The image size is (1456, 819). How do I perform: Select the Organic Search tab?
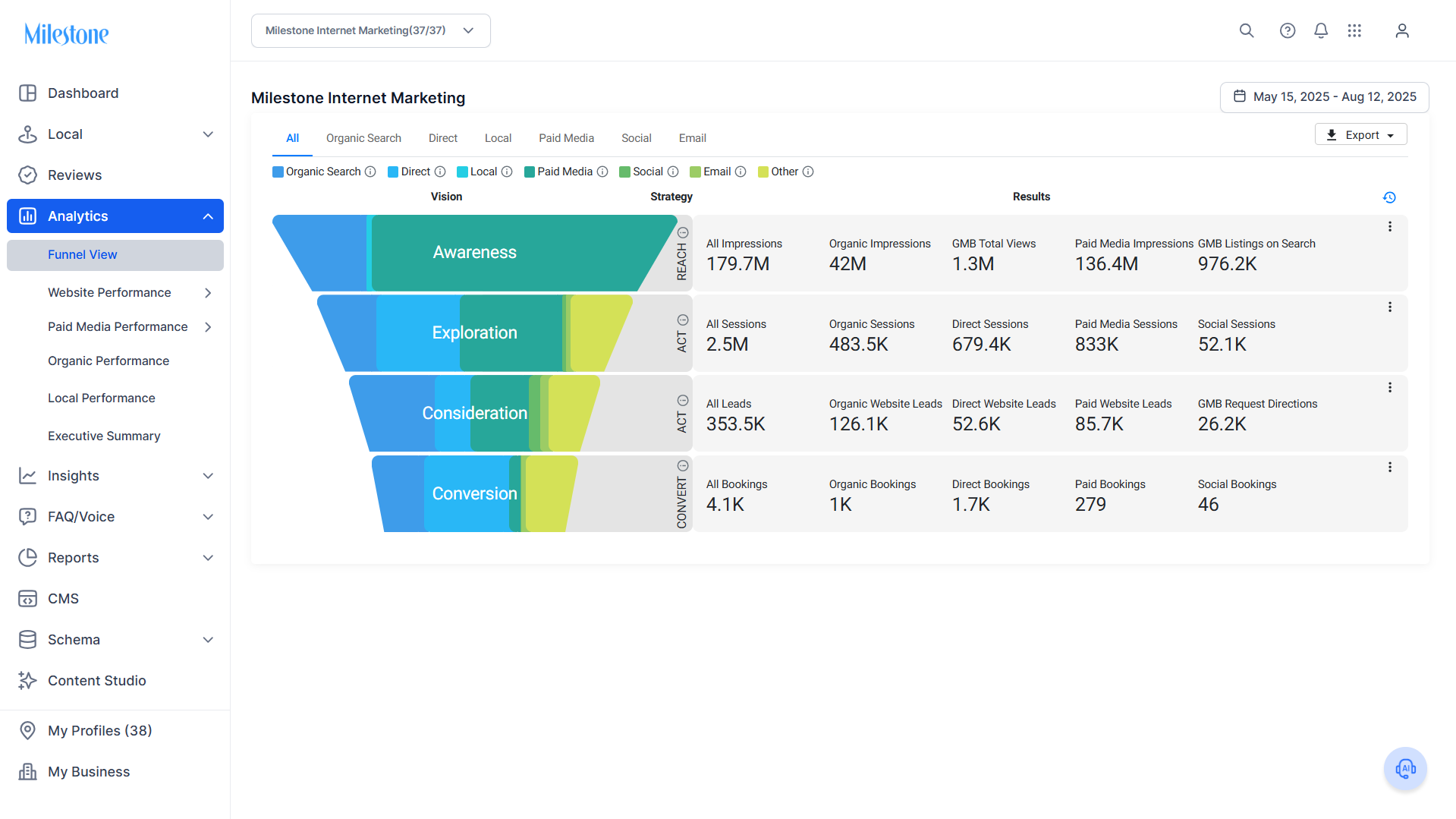[363, 138]
